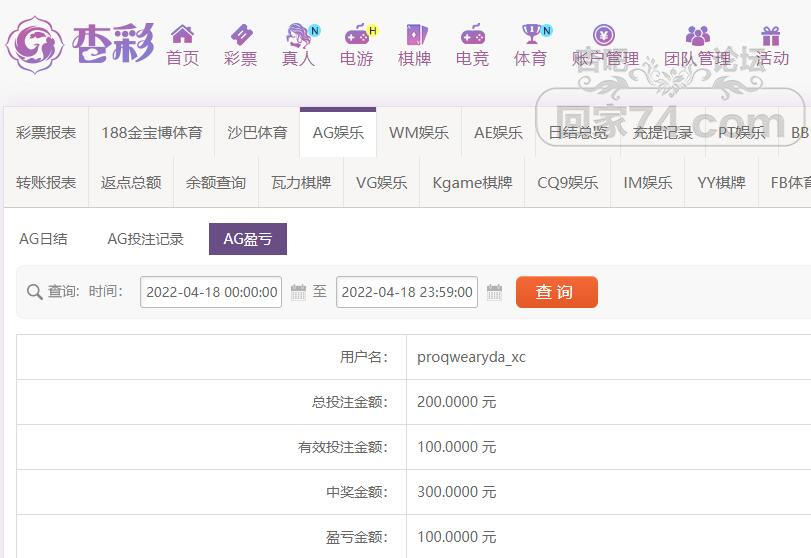The width and height of the screenshot is (811, 558).
Task: Click the 活动 gift box icon
Action: coord(771,36)
